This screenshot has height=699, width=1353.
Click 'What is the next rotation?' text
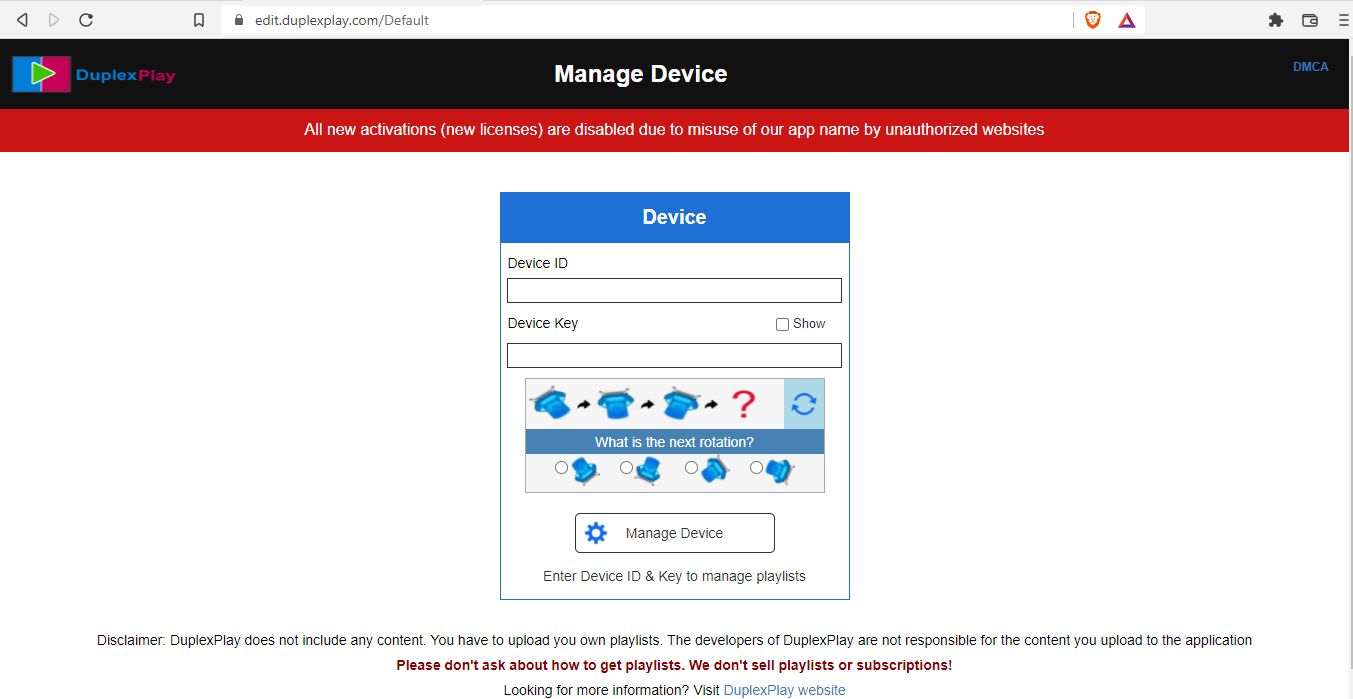click(674, 442)
